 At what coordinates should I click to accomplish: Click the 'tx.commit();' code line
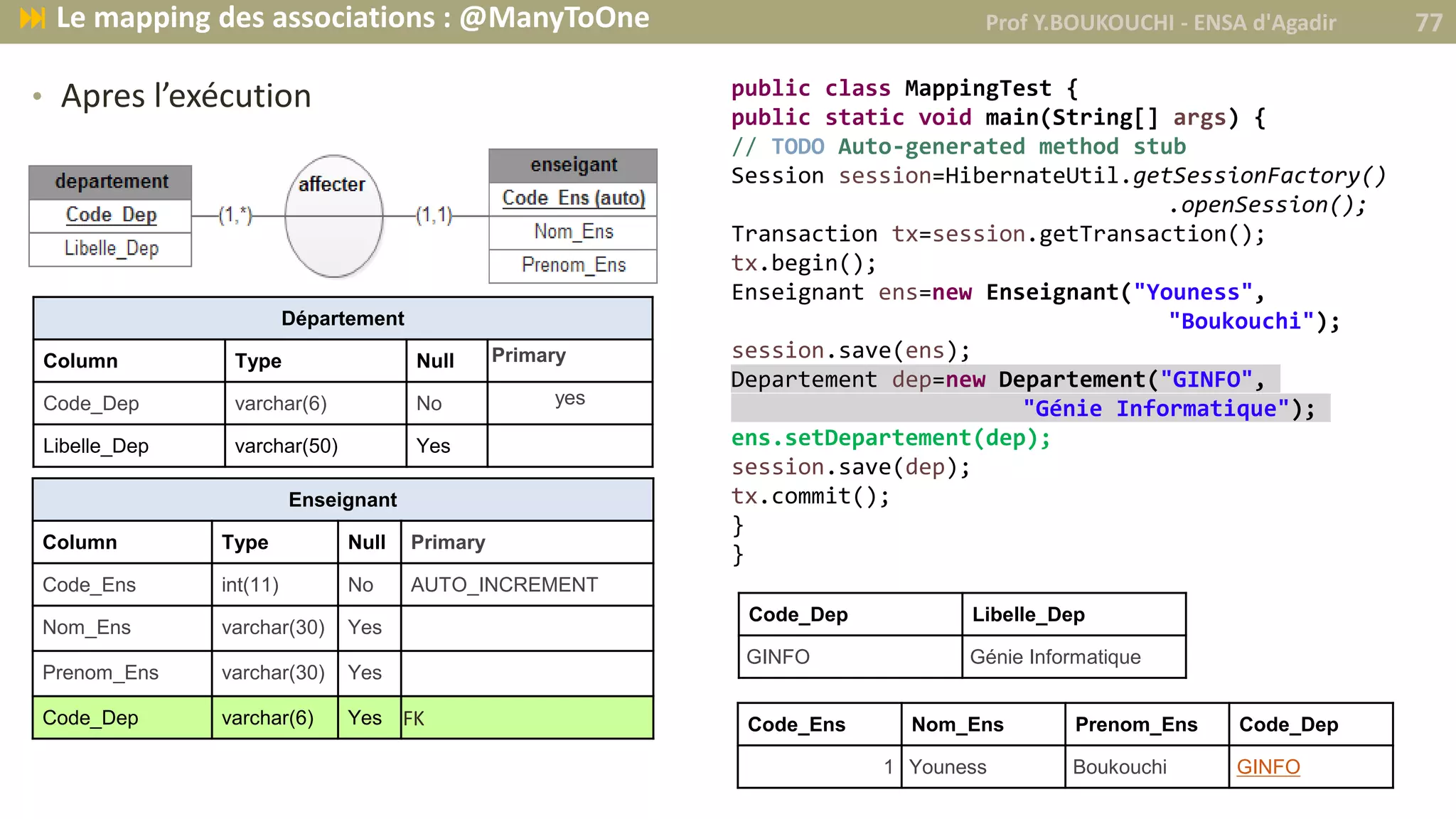point(810,497)
